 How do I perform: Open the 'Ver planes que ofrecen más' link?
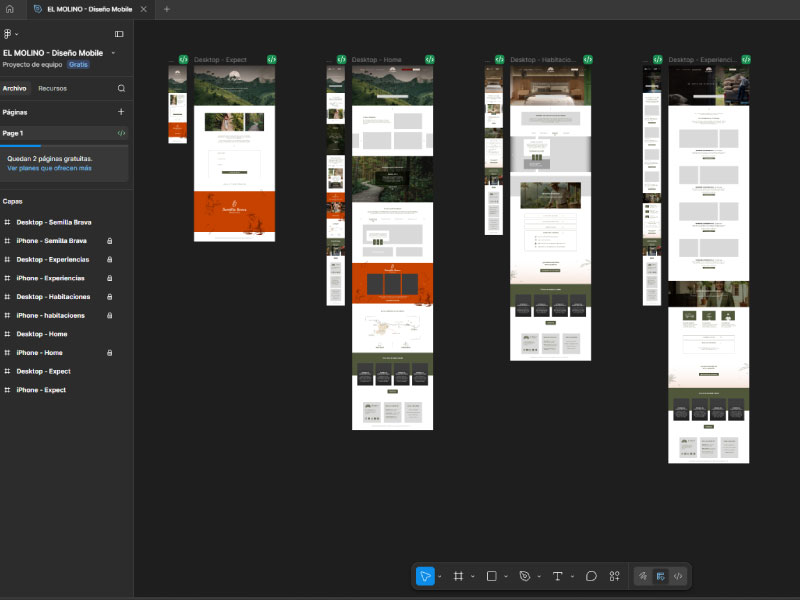pos(49,168)
